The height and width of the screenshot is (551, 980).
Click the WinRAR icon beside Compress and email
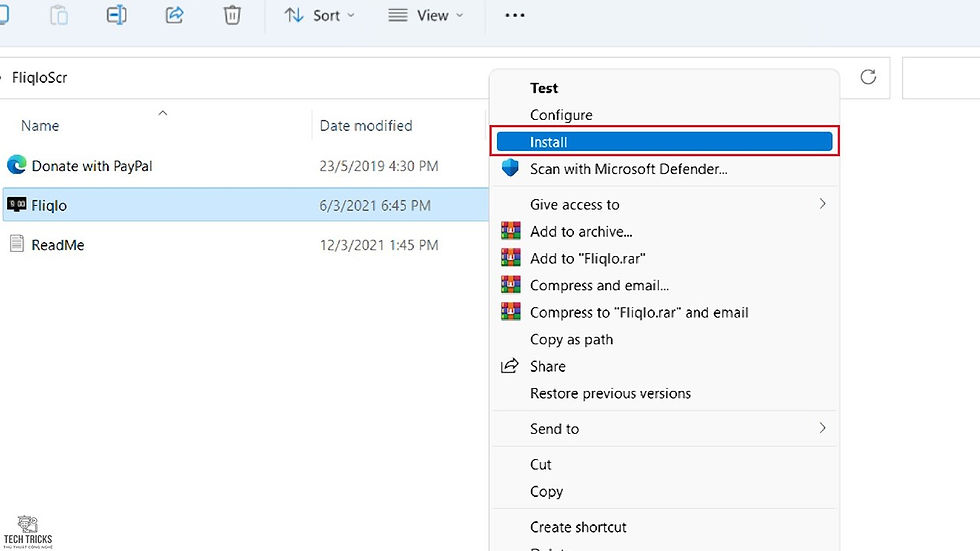point(511,284)
